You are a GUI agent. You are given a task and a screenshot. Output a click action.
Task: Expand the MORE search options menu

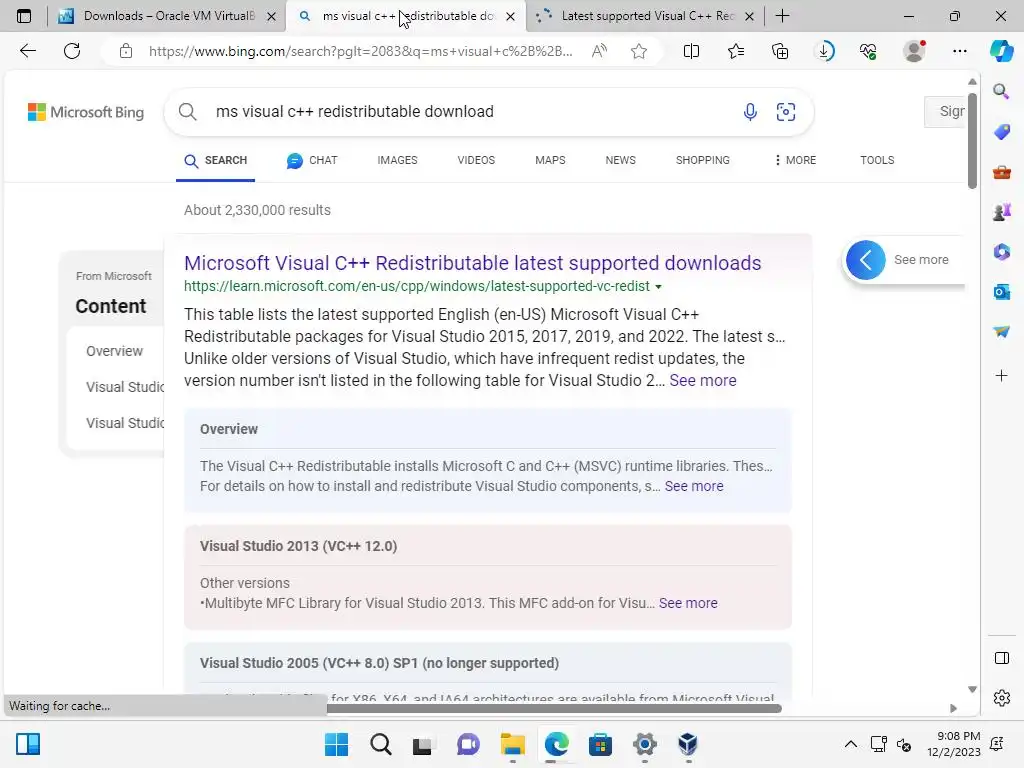(795, 161)
